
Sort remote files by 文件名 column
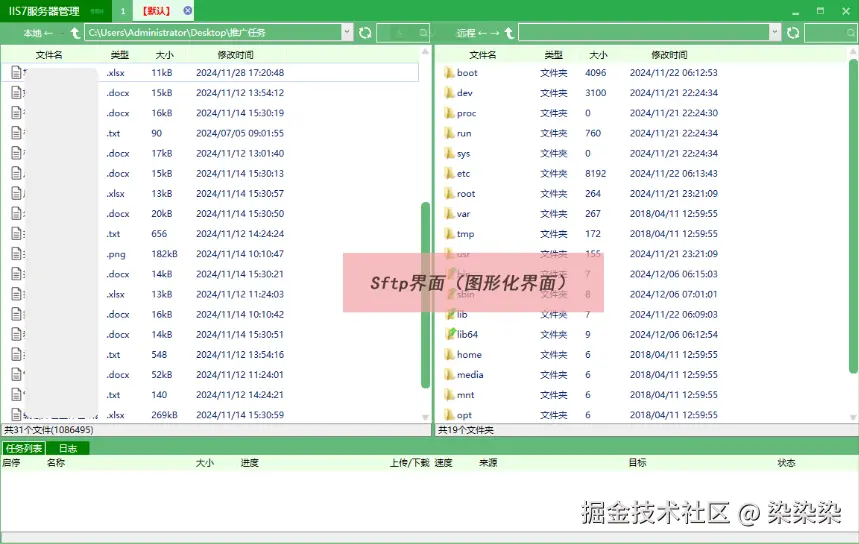[x=483, y=55]
